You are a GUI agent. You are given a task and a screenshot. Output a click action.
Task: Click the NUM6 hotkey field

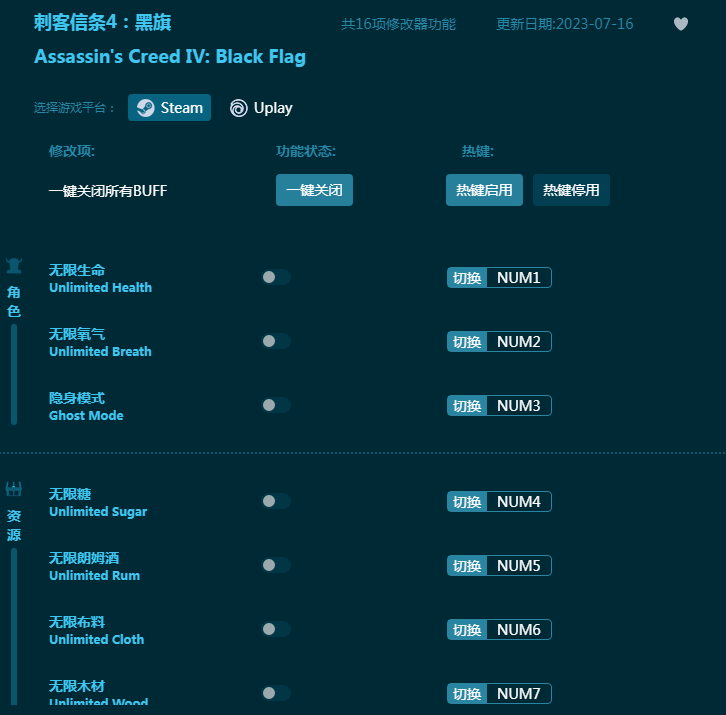click(x=519, y=629)
